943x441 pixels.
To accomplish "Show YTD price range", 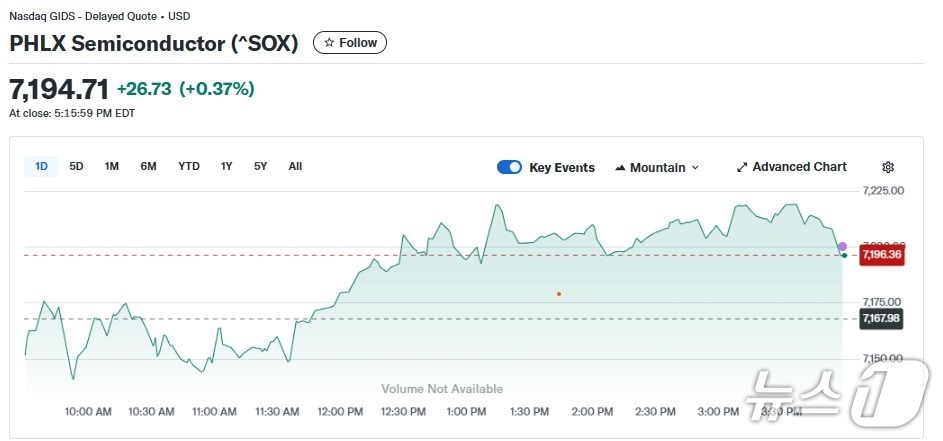I will [x=189, y=166].
